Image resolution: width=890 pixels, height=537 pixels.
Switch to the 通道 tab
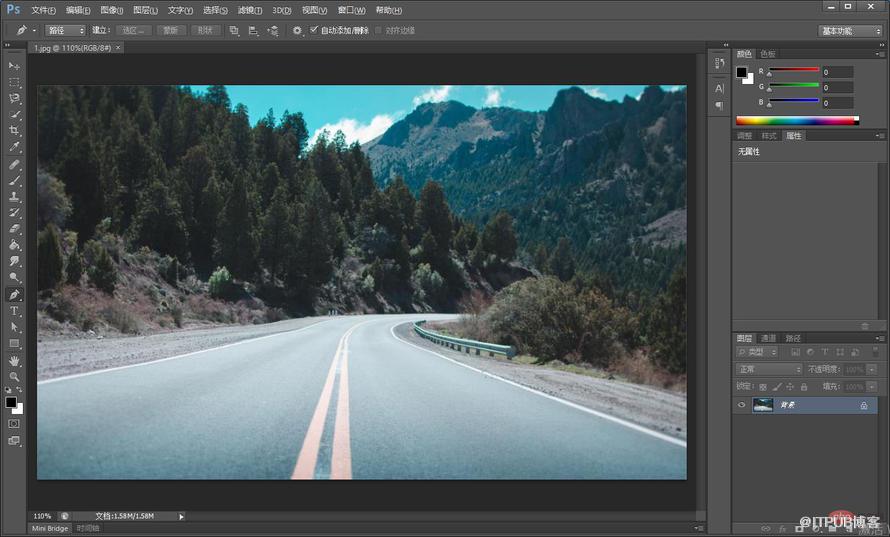[769, 338]
